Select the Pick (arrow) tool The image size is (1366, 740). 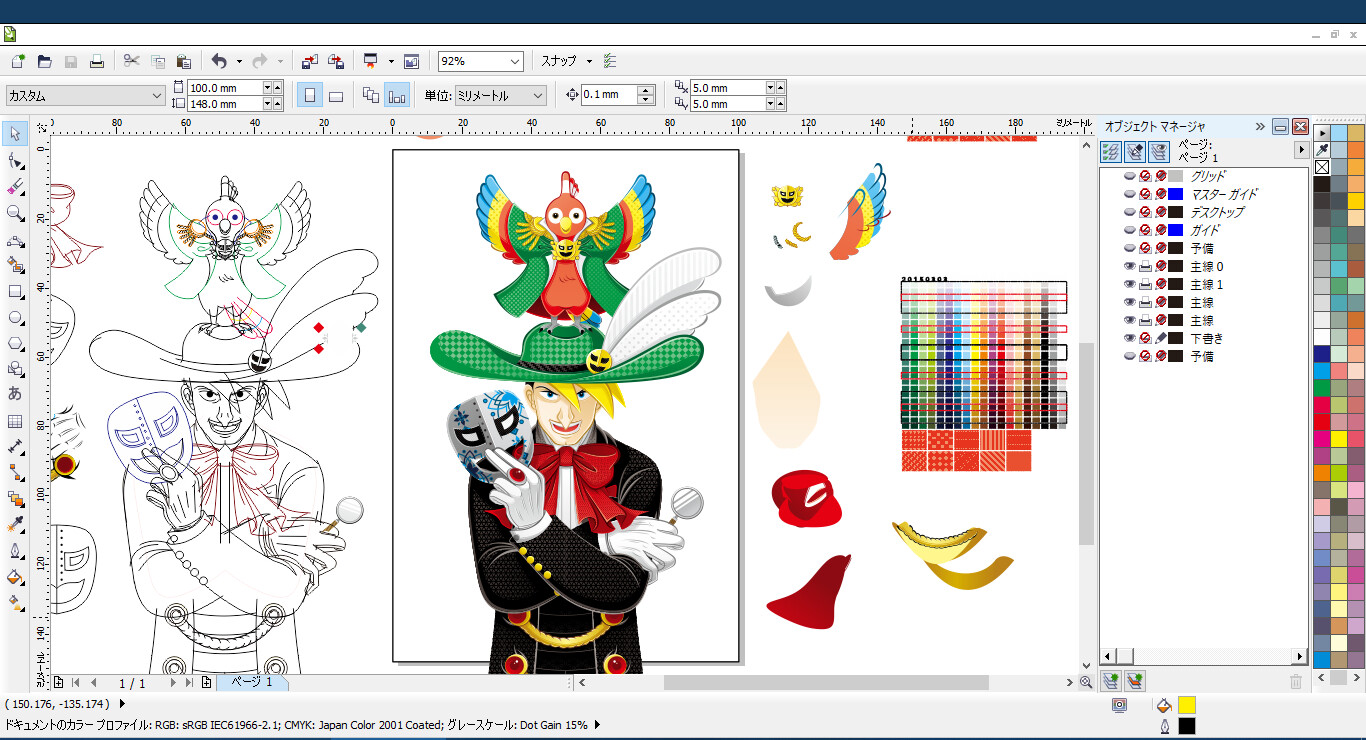click(15, 134)
